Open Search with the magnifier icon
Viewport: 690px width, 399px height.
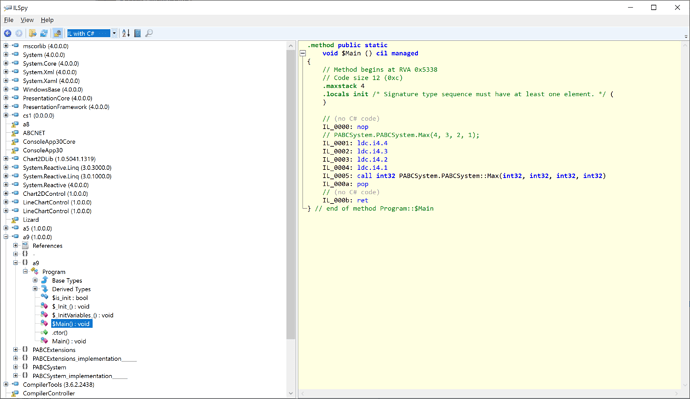click(149, 33)
